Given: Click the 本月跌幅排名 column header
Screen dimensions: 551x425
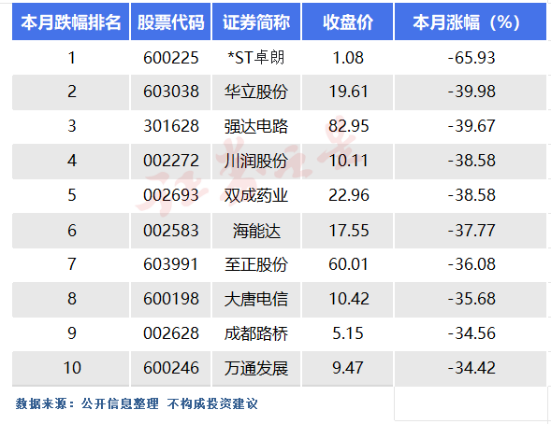Looking at the screenshot, I should click(71, 22).
